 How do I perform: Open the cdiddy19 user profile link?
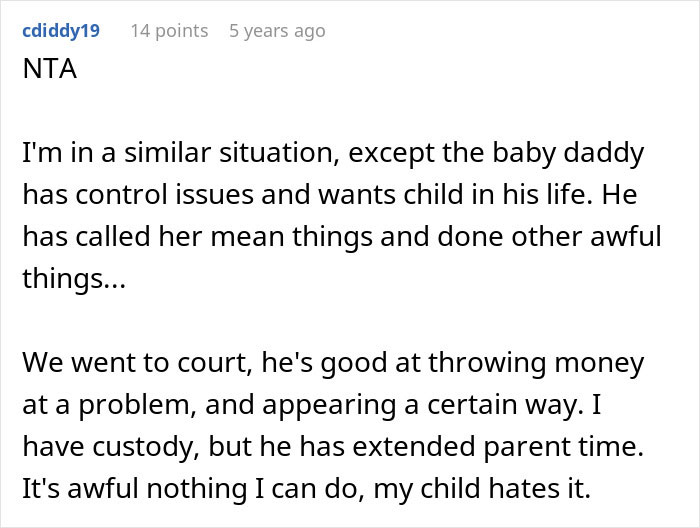click(x=60, y=31)
